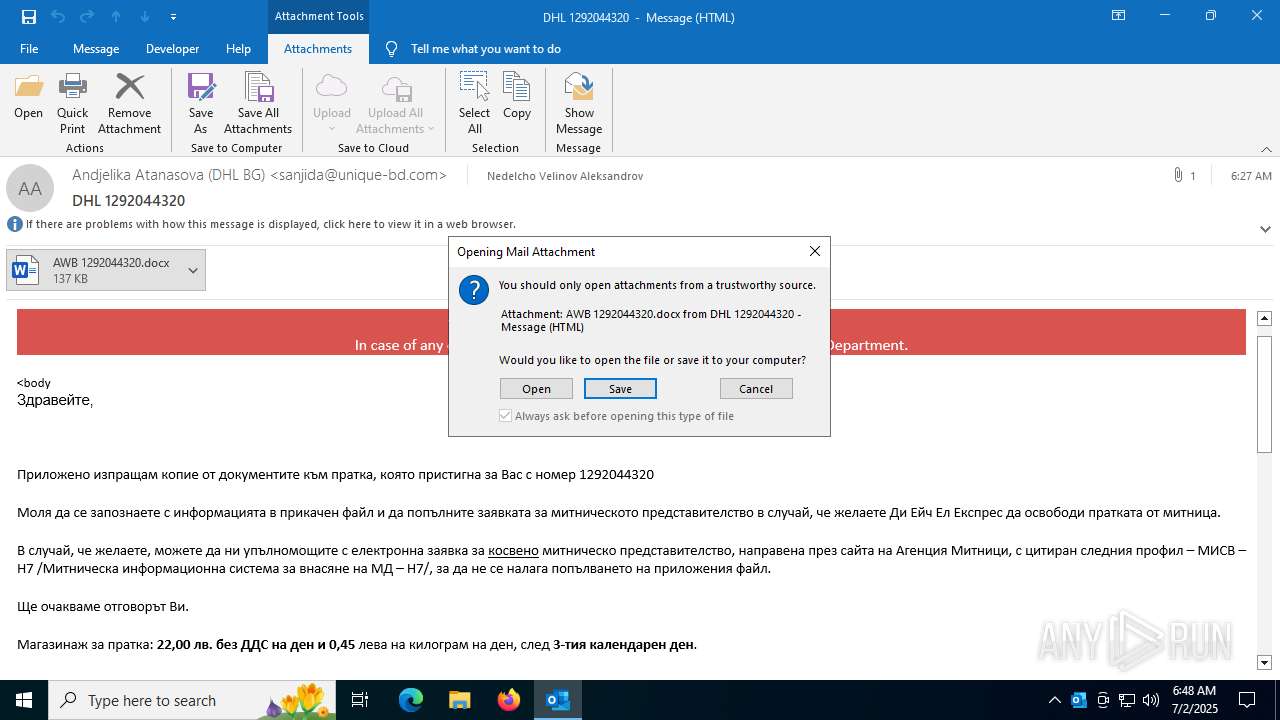The height and width of the screenshot is (720, 1280).
Task: Click the Remove Attachment icon
Action: 129,103
